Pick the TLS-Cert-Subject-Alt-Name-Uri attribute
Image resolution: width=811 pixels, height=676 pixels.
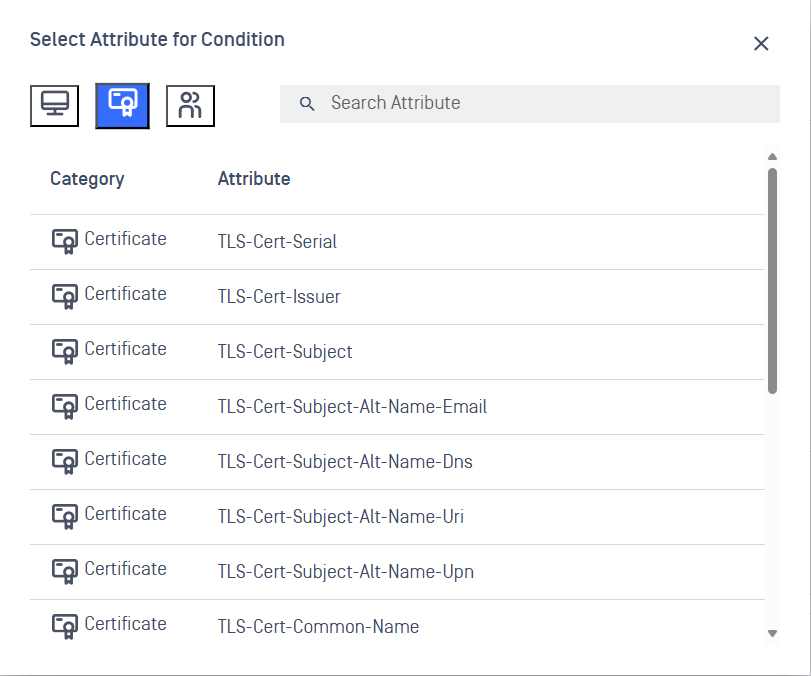340,517
